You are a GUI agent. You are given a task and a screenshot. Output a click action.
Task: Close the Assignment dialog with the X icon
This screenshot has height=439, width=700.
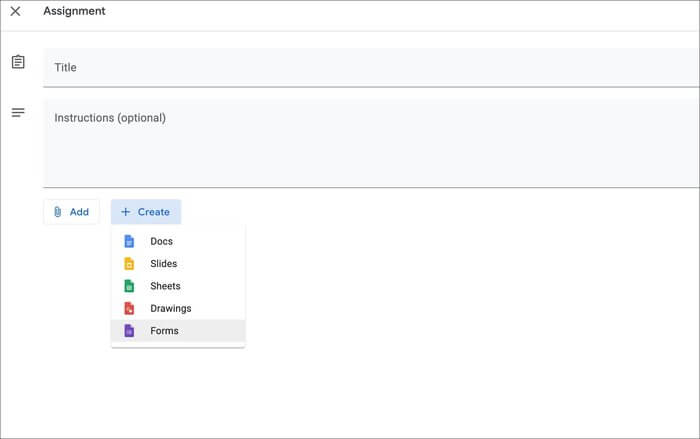[x=15, y=12]
